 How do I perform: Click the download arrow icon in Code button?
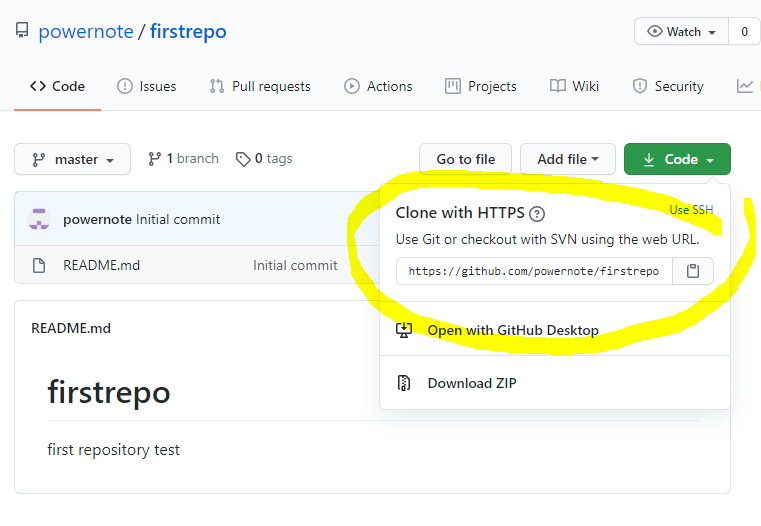pyautogui.click(x=649, y=160)
